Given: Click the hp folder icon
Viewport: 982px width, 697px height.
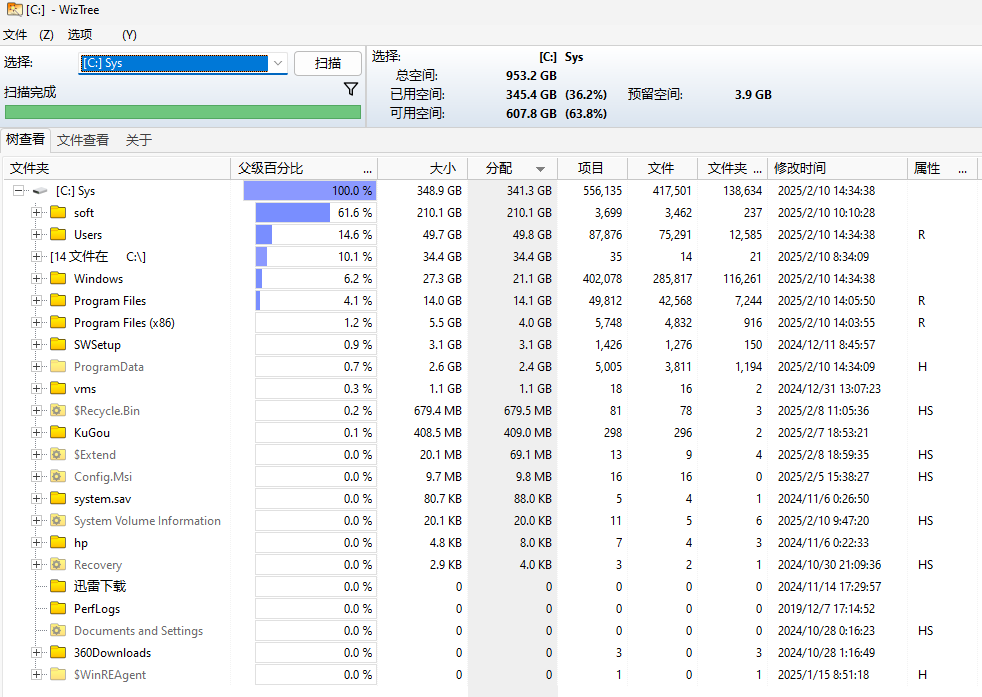Looking at the screenshot, I should pyautogui.click(x=58, y=542).
